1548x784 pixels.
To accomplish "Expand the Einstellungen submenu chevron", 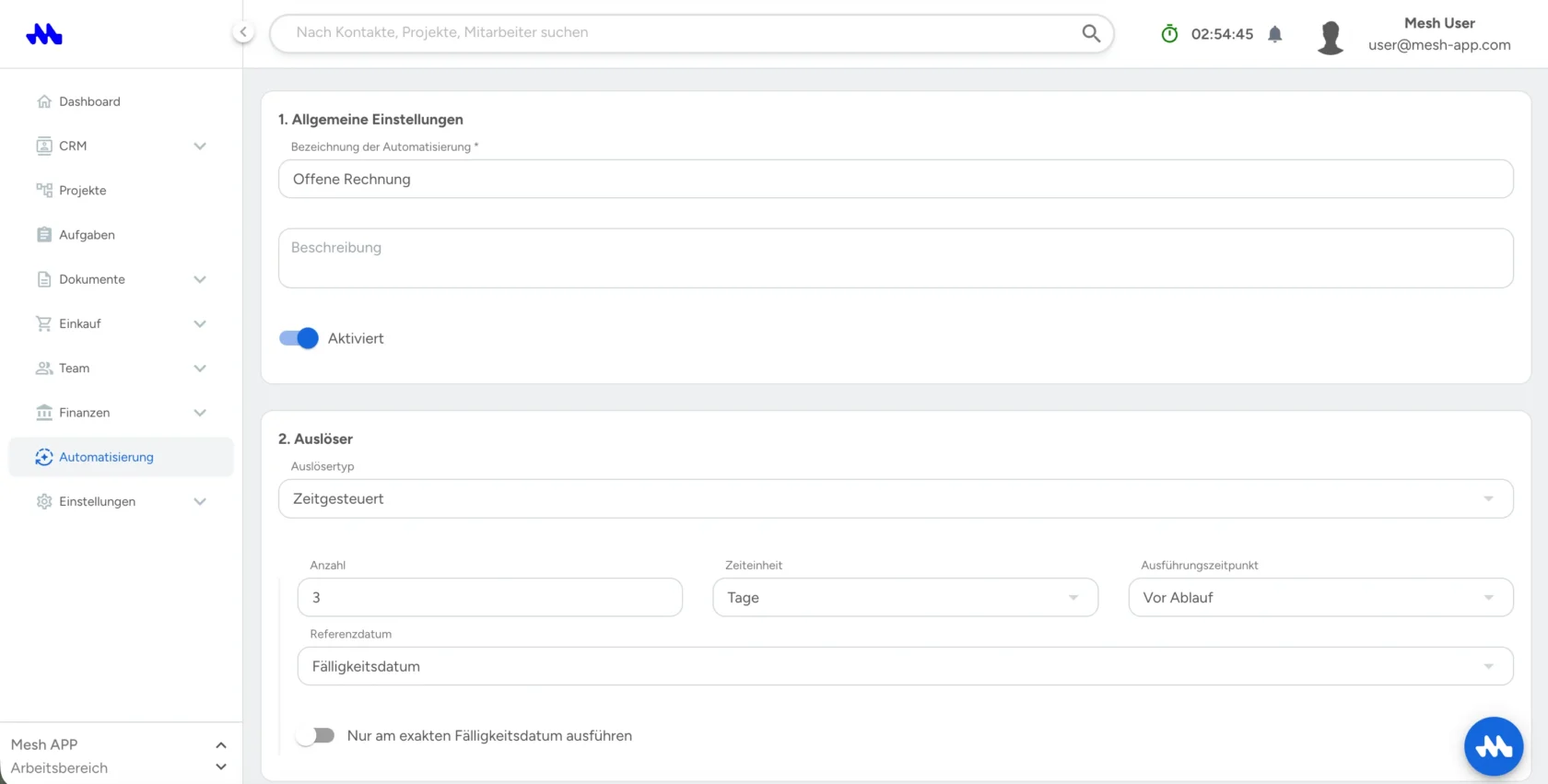I will [200, 501].
